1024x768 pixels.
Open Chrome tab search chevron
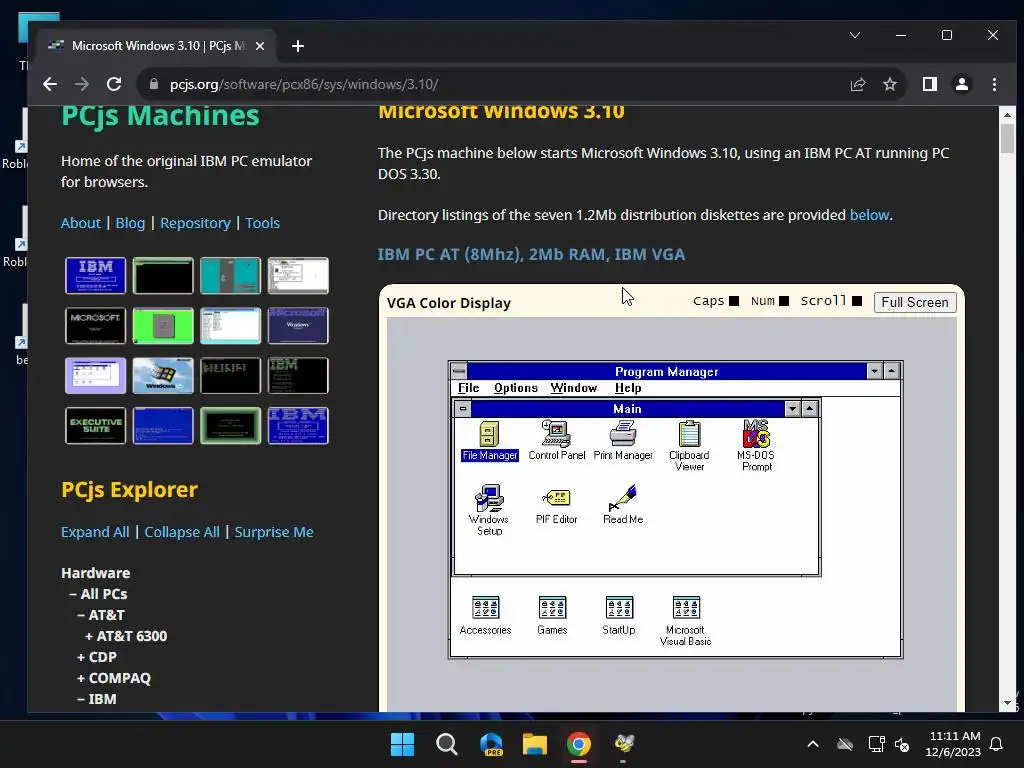(x=855, y=35)
